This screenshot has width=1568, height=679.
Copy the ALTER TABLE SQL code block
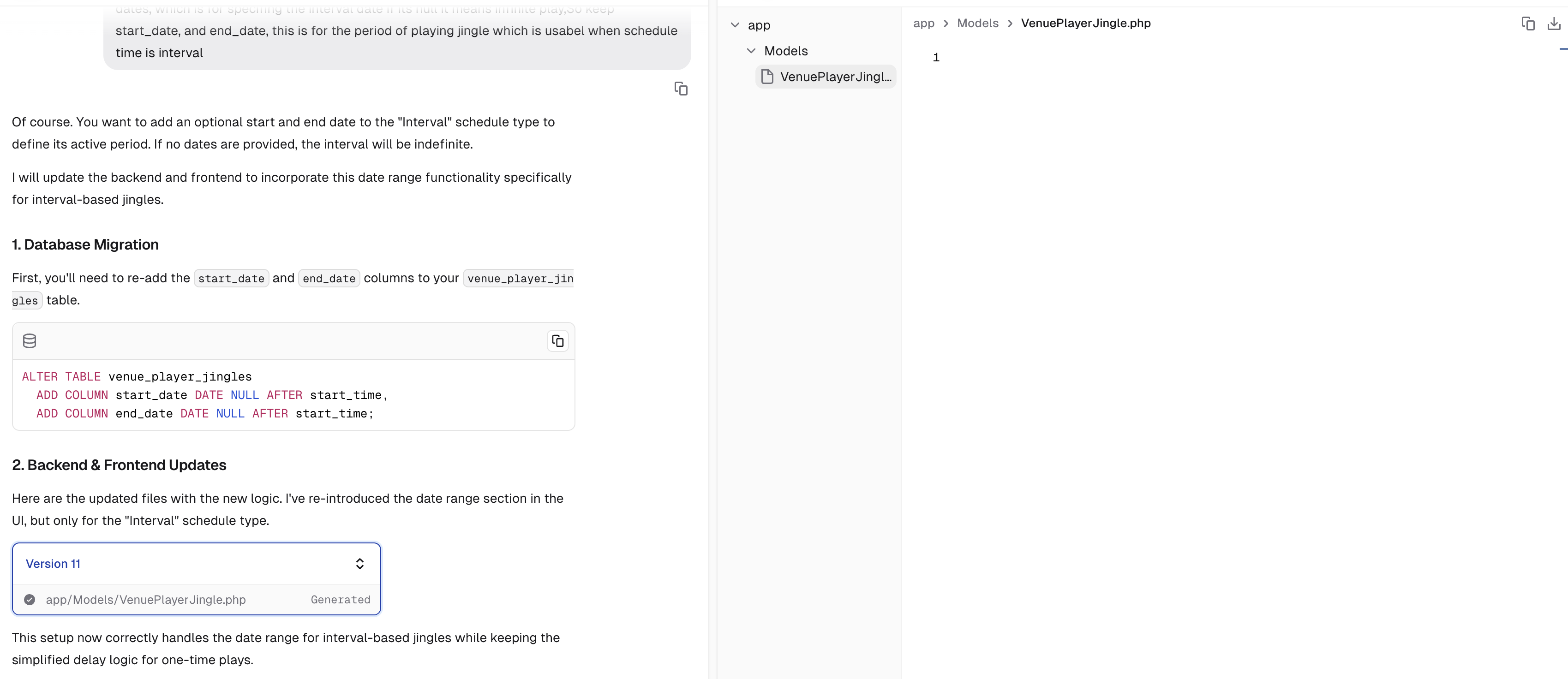click(x=557, y=341)
